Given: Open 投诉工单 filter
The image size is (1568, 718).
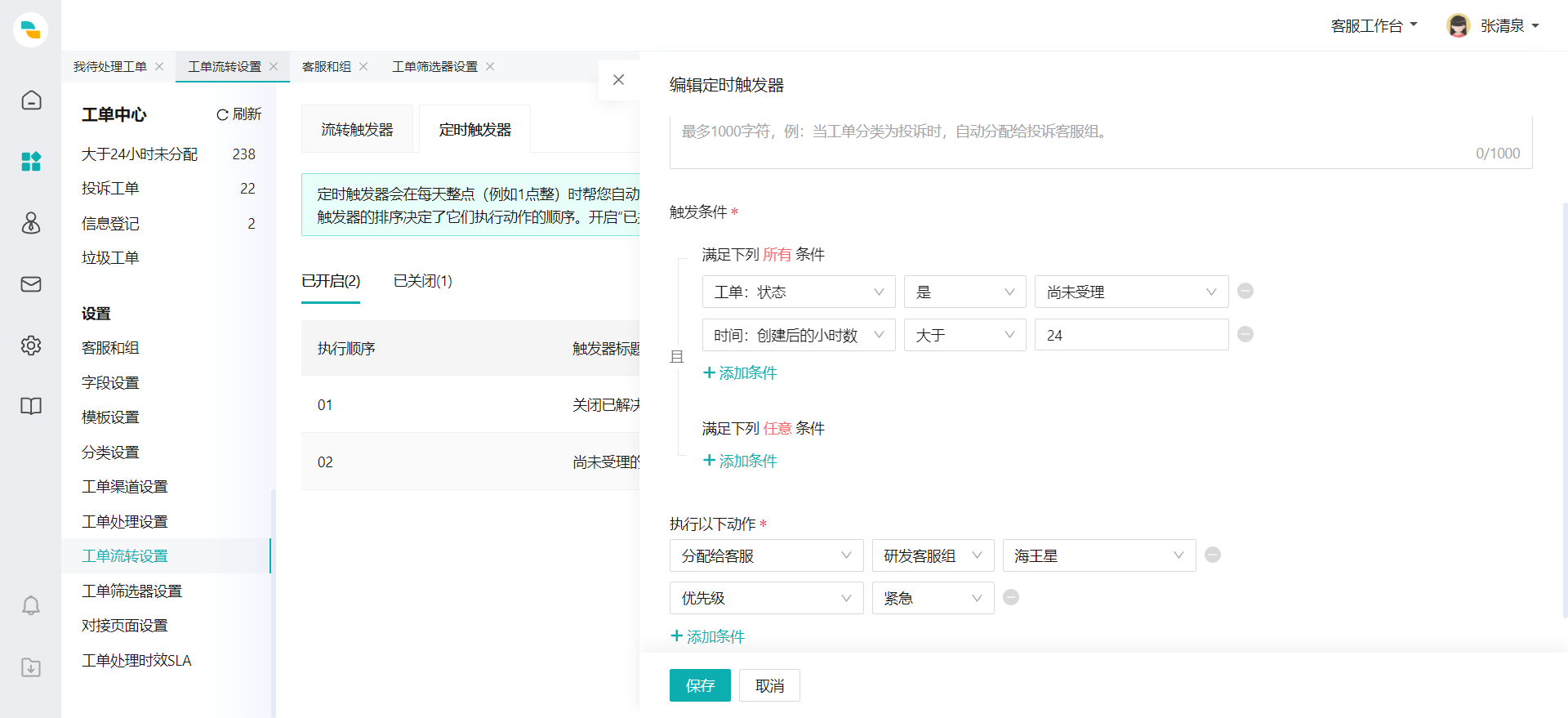Looking at the screenshot, I should [168, 188].
